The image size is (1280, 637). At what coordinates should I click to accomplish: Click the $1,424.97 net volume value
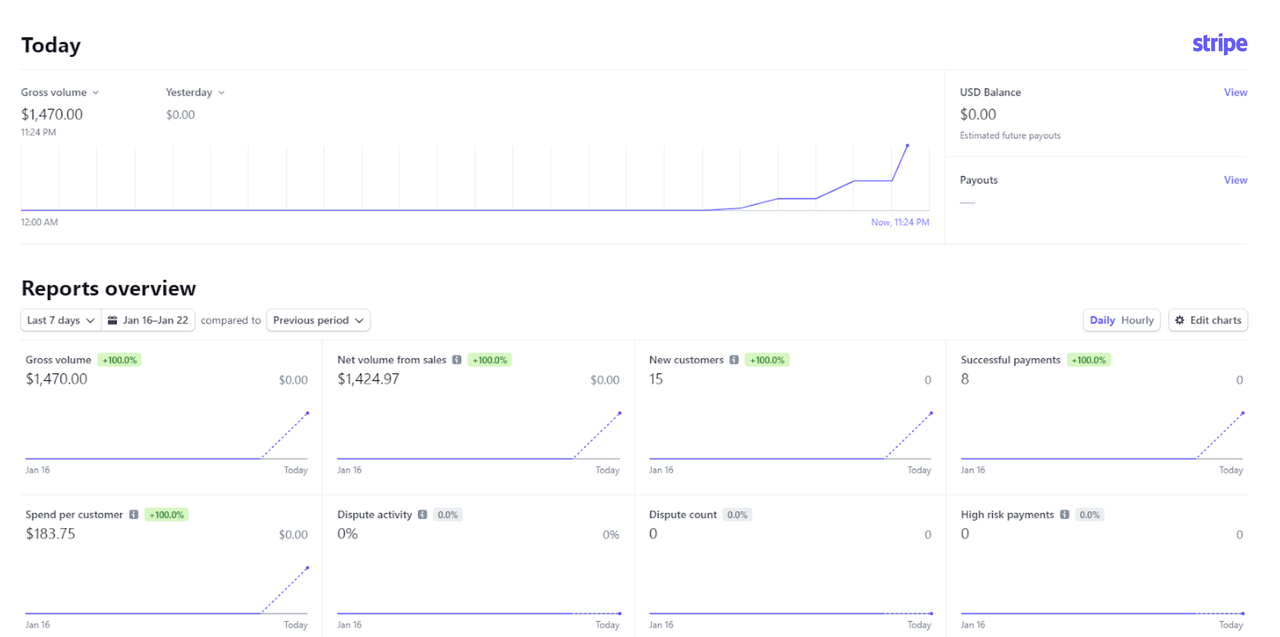point(368,380)
